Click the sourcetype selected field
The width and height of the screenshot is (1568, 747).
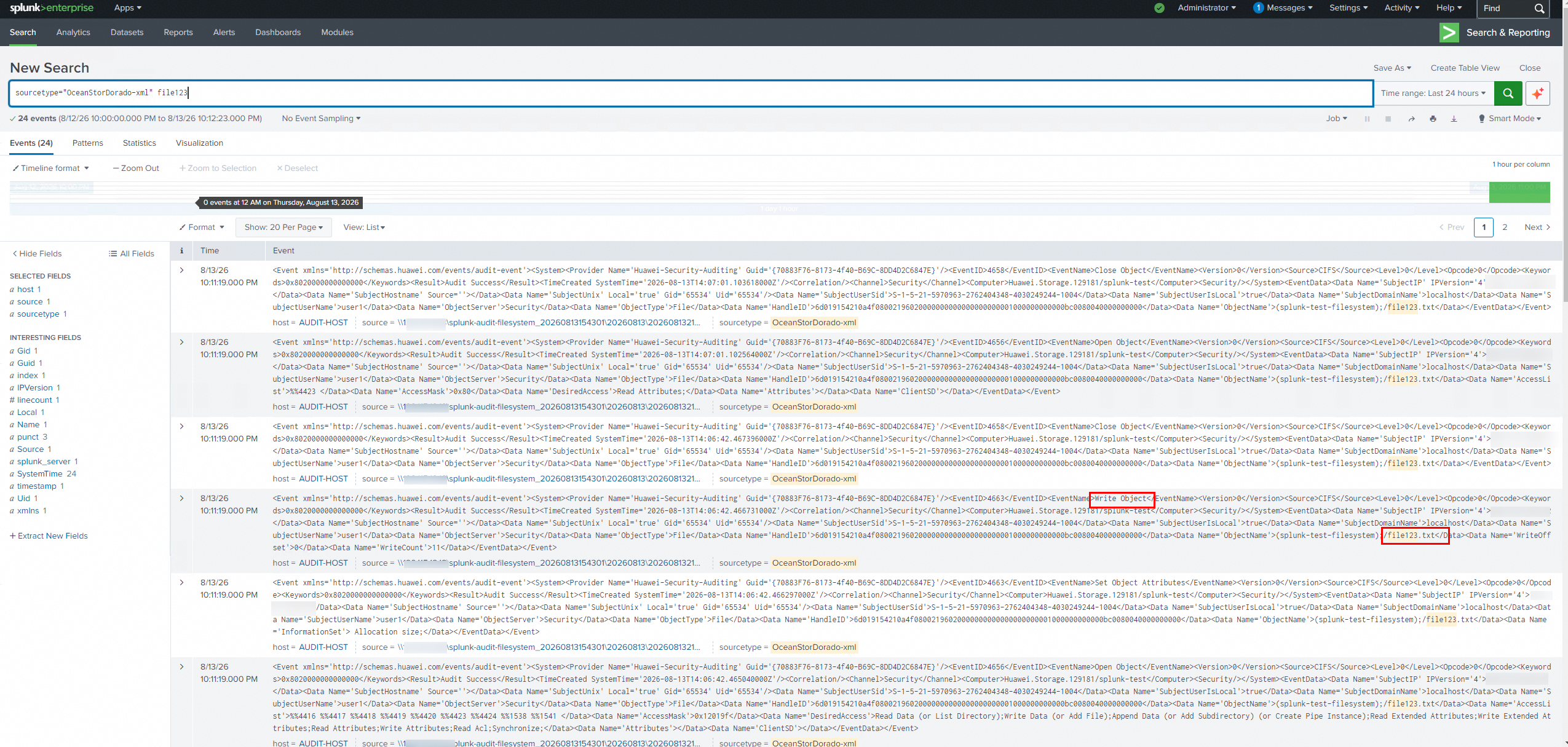pos(38,314)
